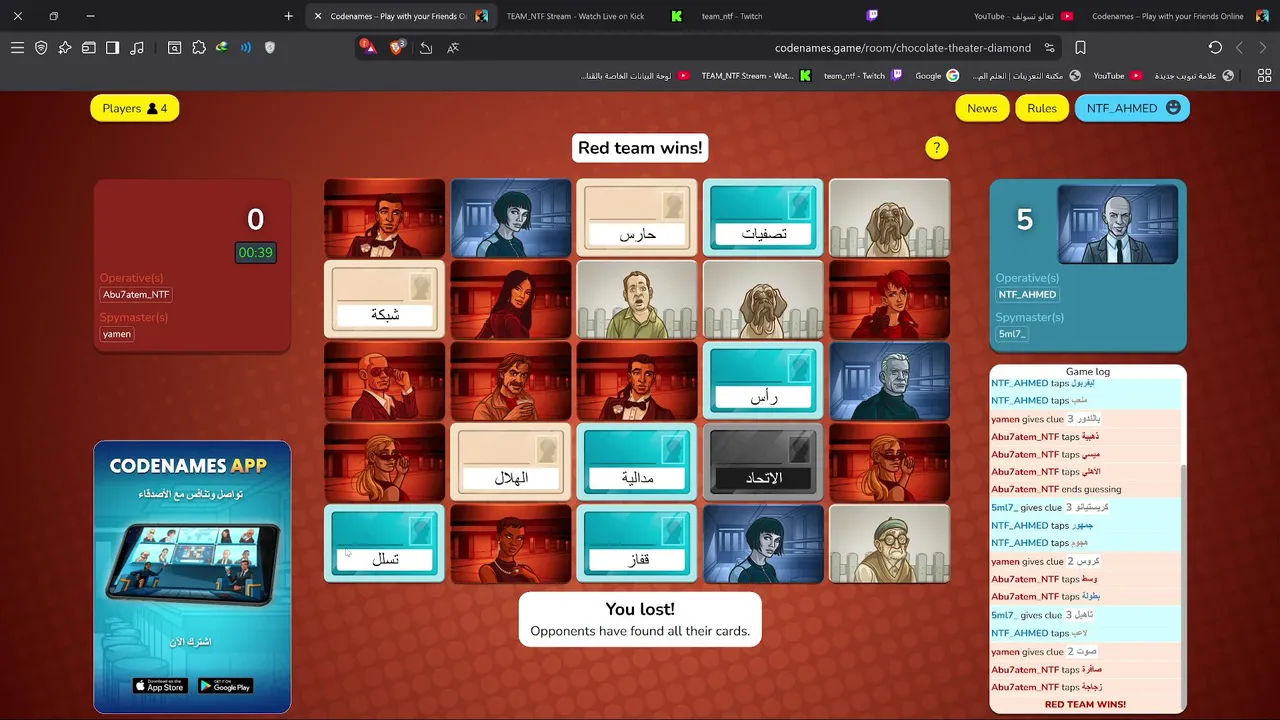The height and width of the screenshot is (720, 1280).
Task: Select the الهلال word card
Action: tap(511, 462)
